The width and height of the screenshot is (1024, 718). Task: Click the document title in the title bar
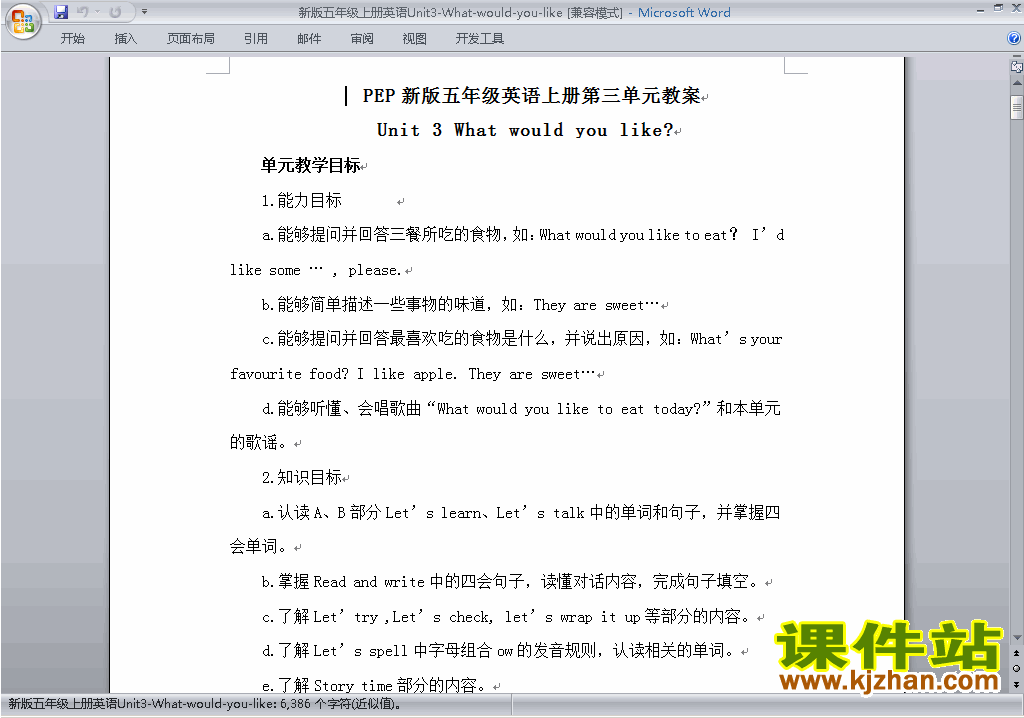coord(514,12)
